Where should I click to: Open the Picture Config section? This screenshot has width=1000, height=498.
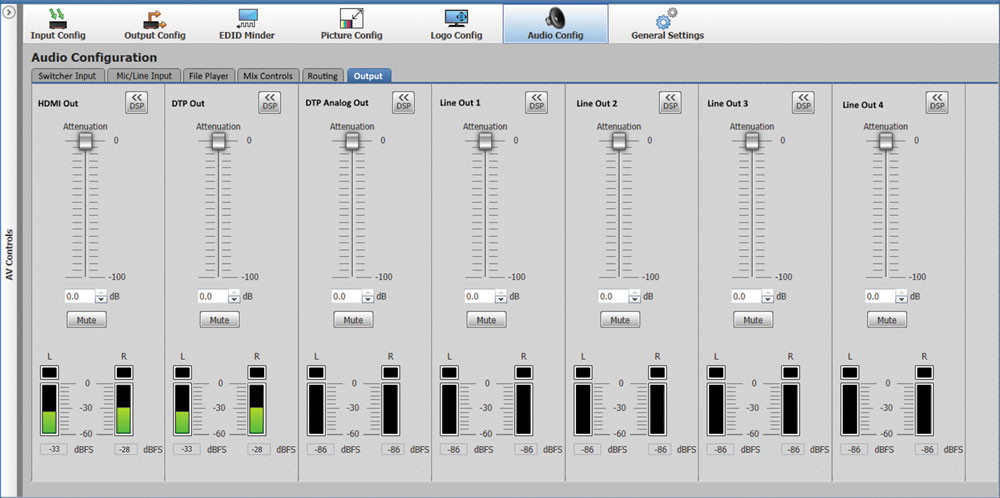pyautogui.click(x=351, y=23)
